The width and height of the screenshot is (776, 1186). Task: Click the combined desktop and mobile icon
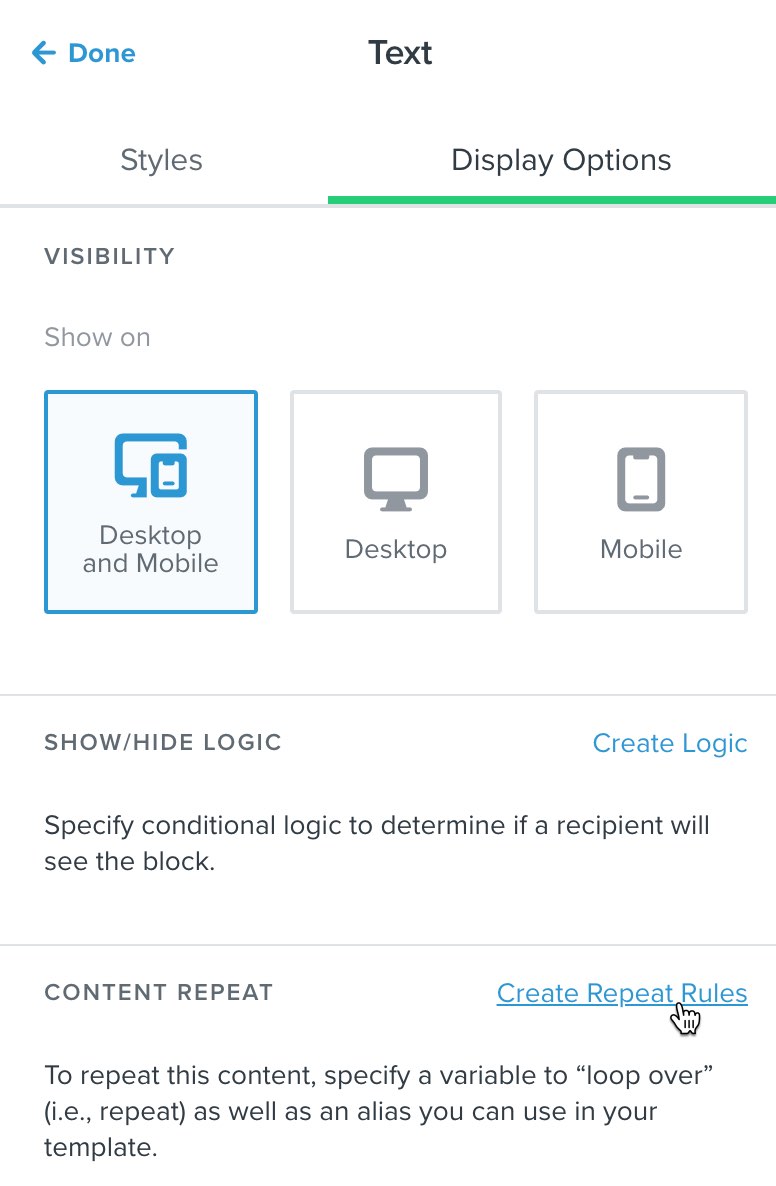[151, 465]
